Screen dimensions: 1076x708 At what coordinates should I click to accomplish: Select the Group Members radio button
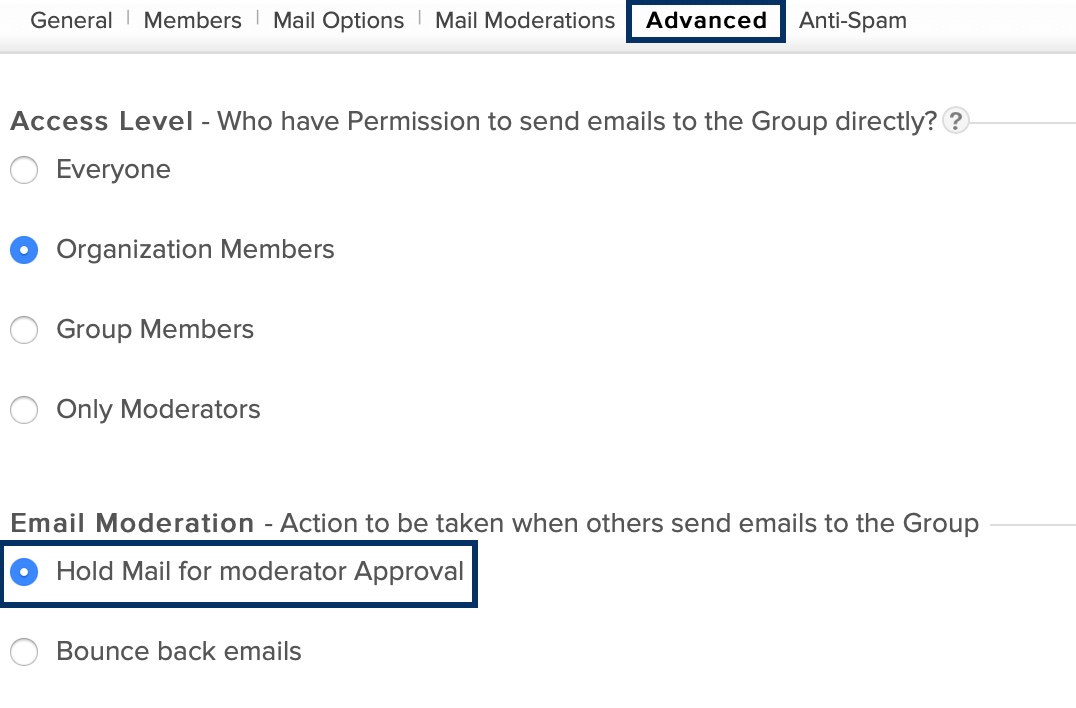point(24,330)
